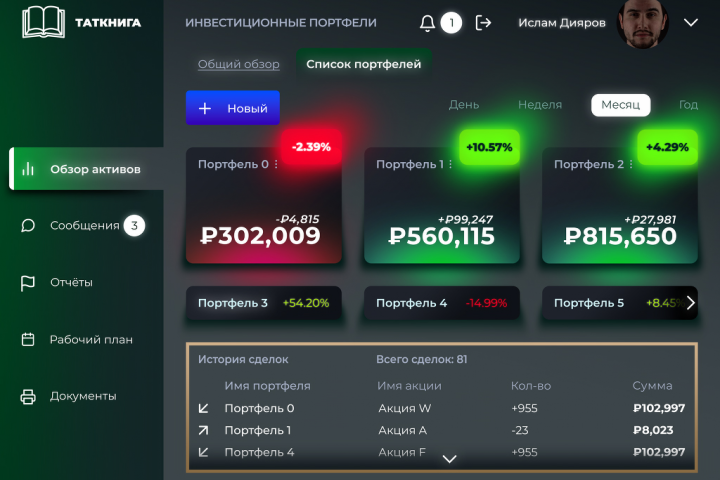Expand deal history with down chevron
The width and height of the screenshot is (720, 480).
(449, 459)
